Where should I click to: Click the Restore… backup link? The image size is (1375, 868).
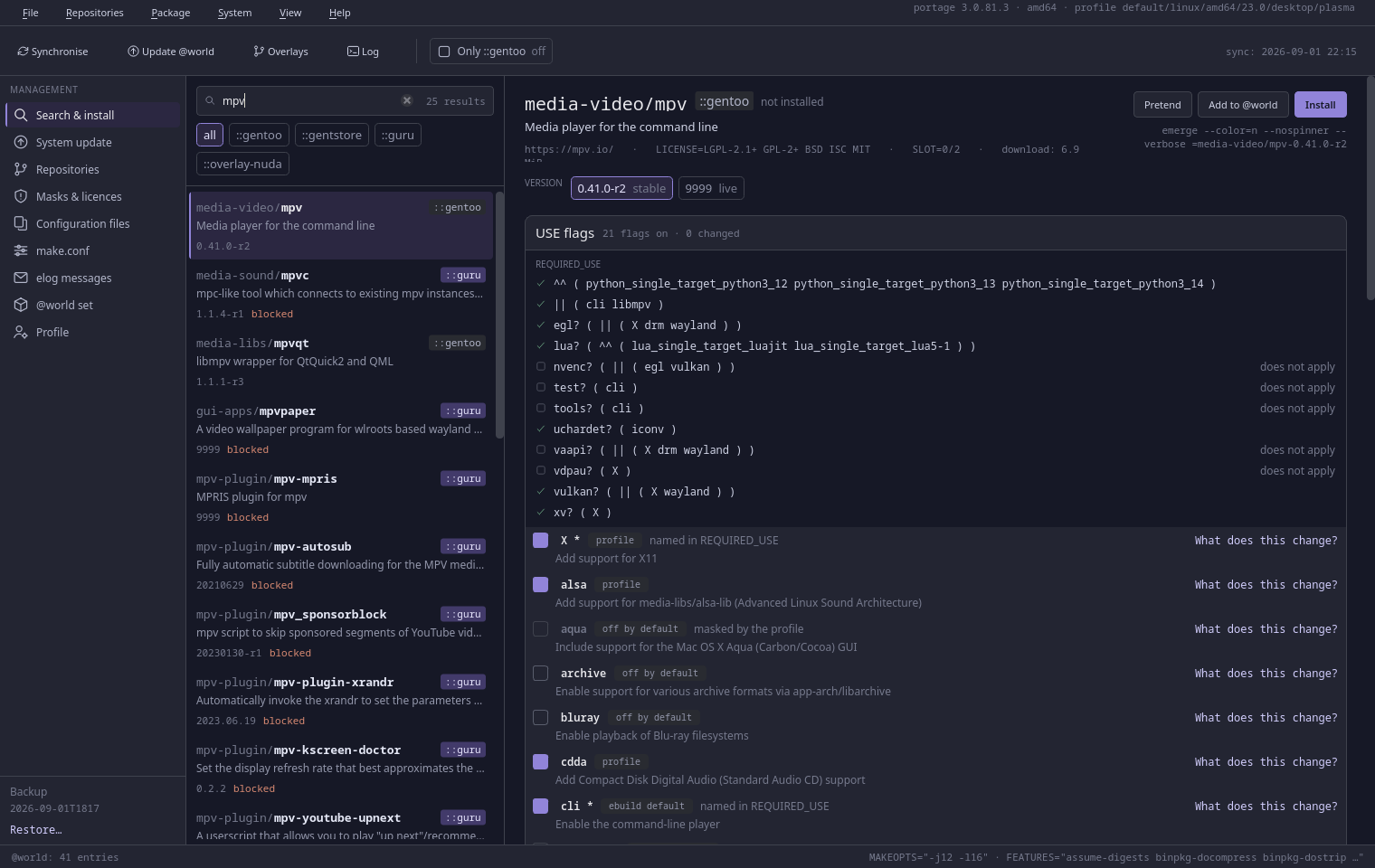tap(36, 830)
